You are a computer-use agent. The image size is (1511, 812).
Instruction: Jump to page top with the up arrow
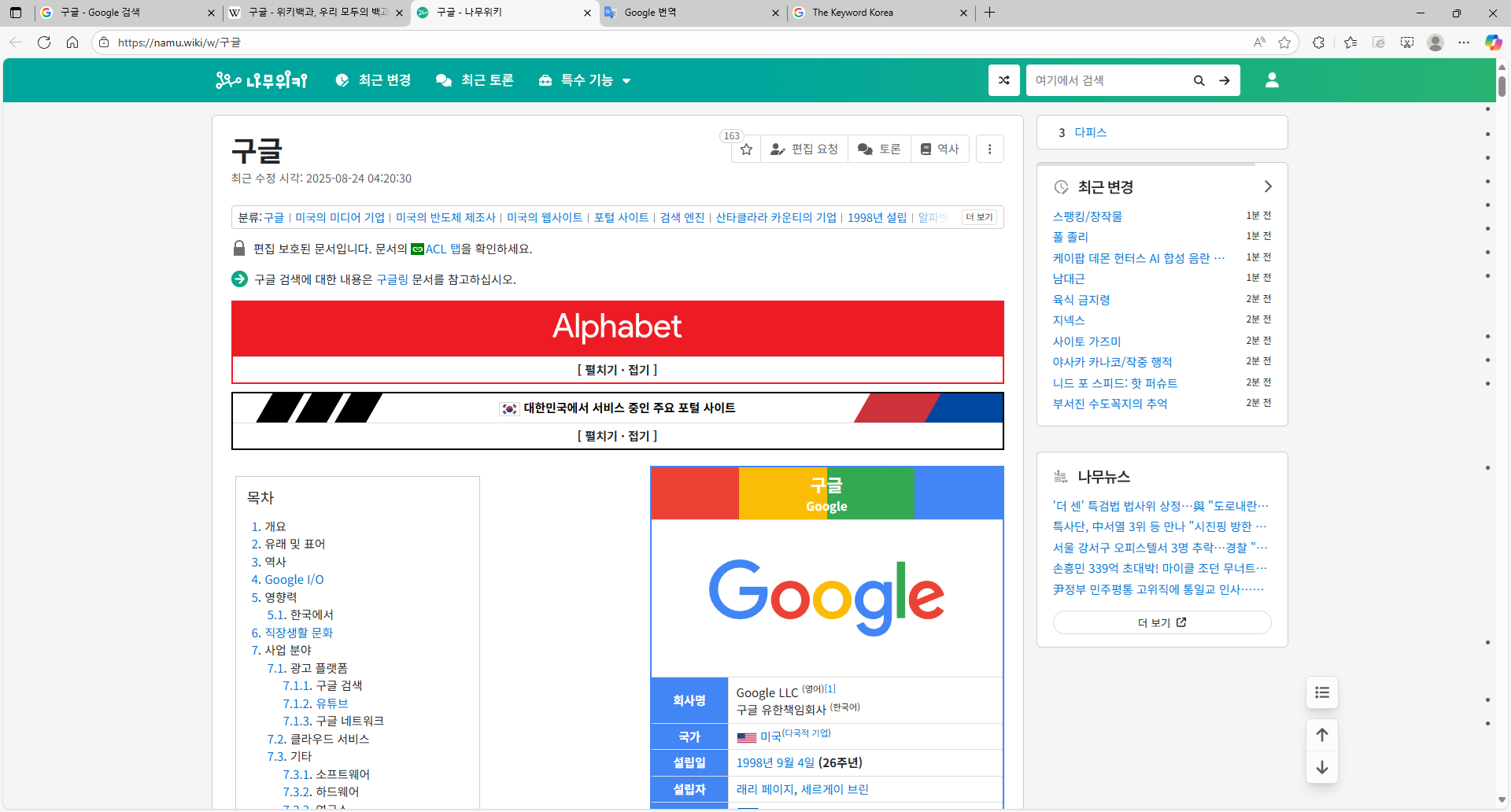coord(1322,735)
